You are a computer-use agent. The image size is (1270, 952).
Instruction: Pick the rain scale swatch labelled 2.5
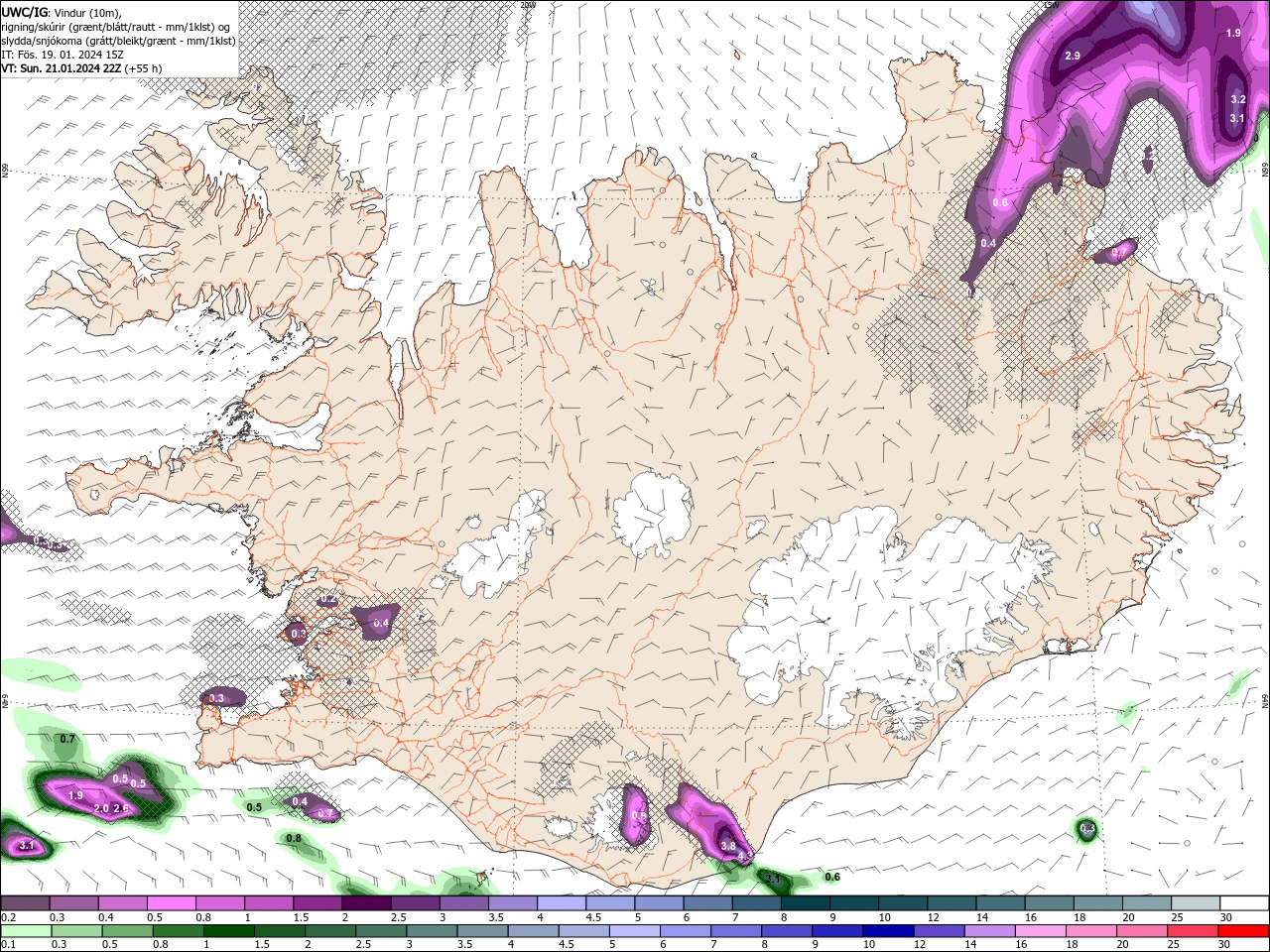click(381, 931)
